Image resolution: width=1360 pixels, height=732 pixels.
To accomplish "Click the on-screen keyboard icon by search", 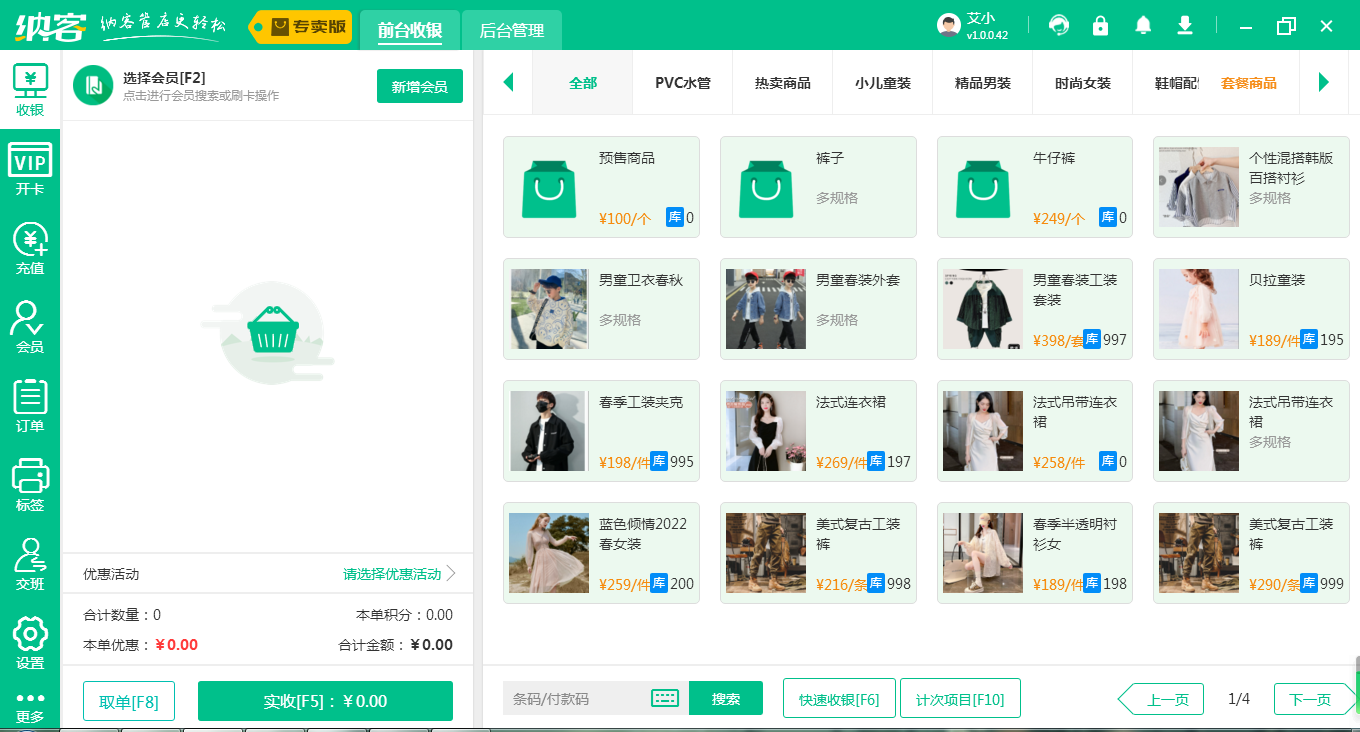I will click(665, 698).
